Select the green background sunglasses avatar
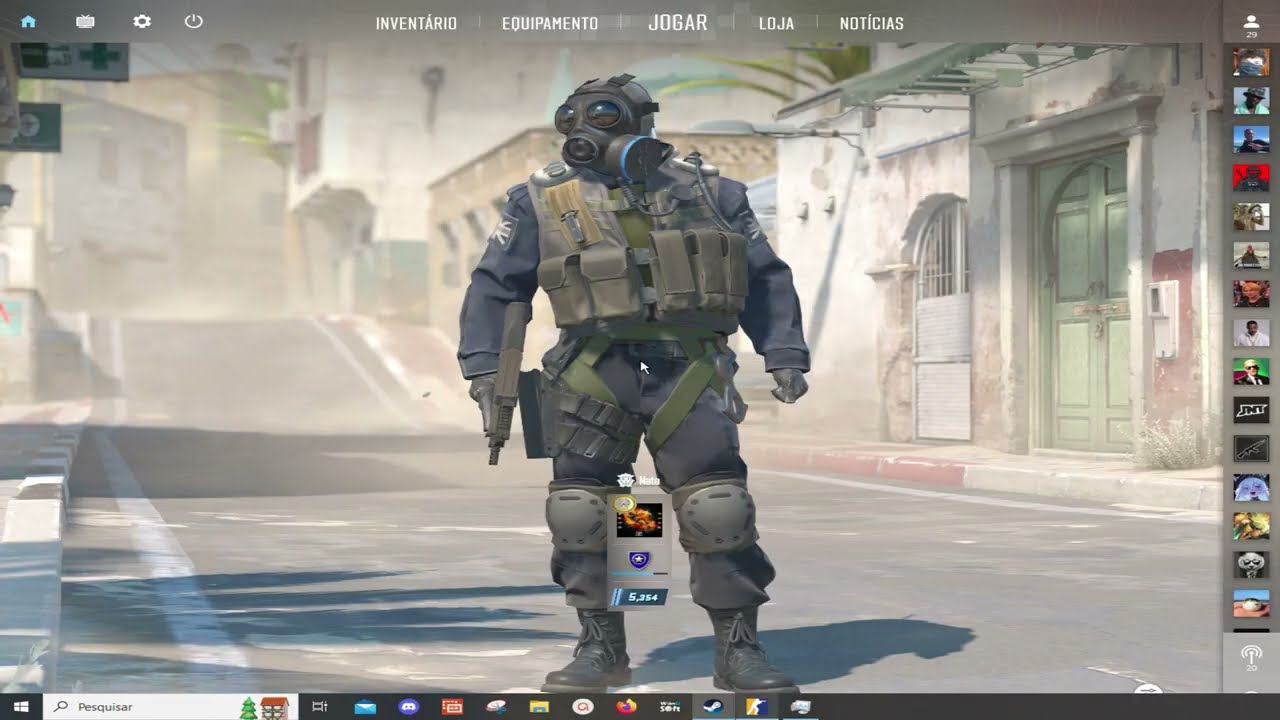The width and height of the screenshot is (1280, 720). pyautogui.click(x=1251, y=371)
